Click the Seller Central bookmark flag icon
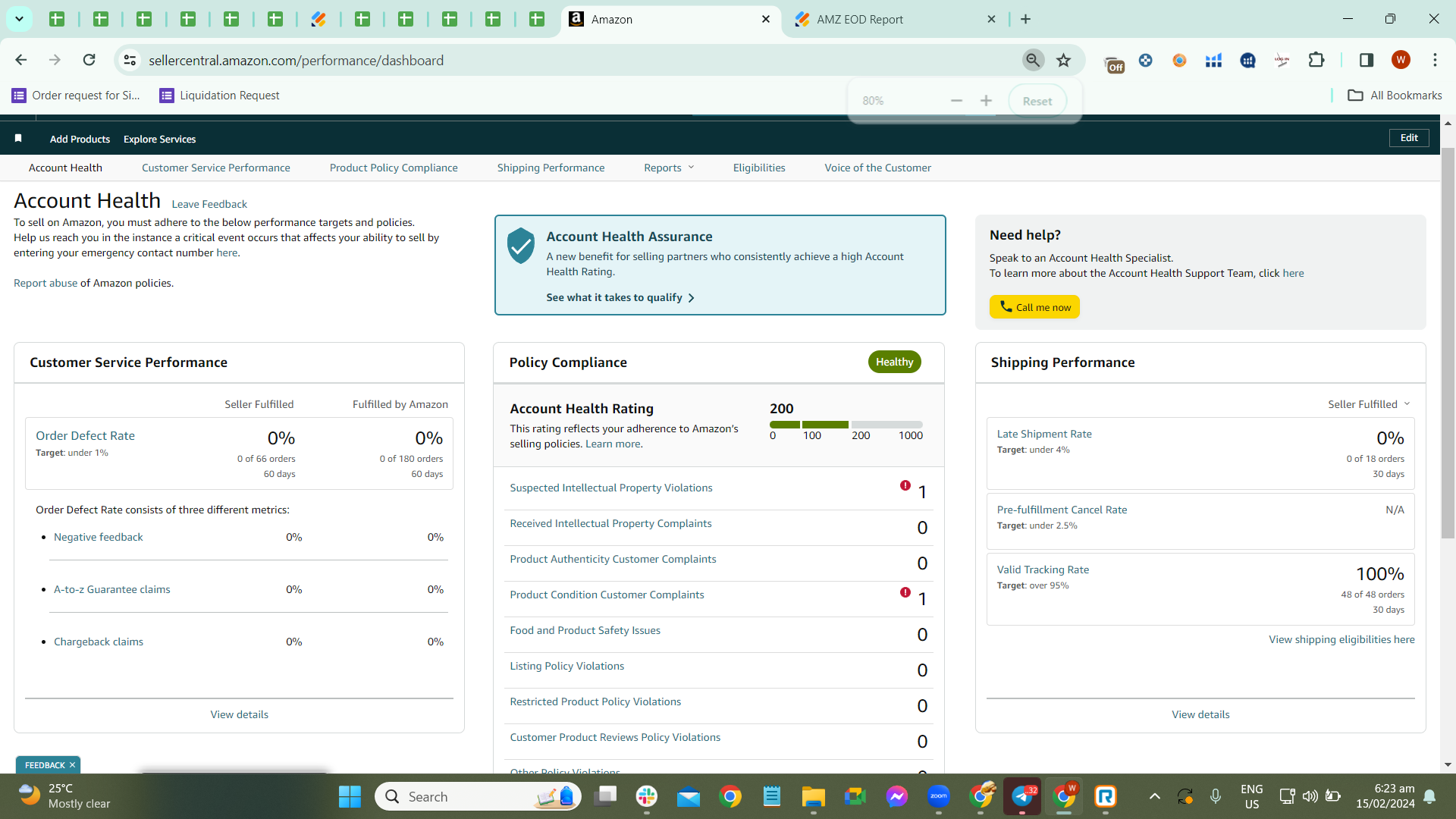1456x819 pixels. click(18, 139)
